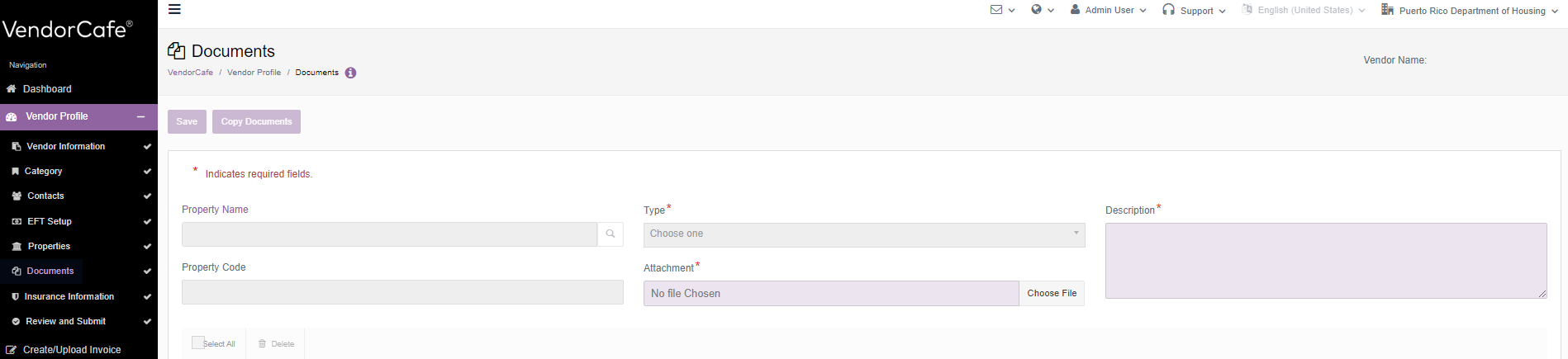The width and height of the screenshot is (1568, 359).
Task: Click the globe icon in header
Action: 1037,10
